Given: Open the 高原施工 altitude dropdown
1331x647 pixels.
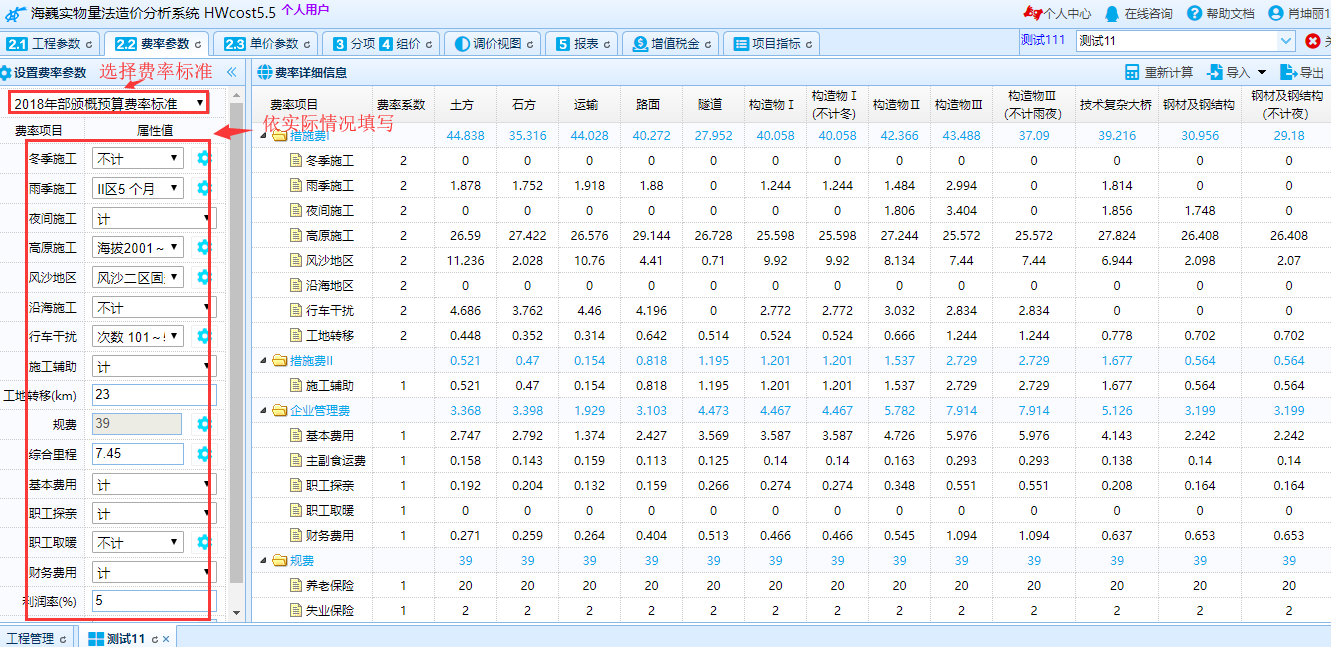Looking at the screenshot, I should click(x=138, y=247).
